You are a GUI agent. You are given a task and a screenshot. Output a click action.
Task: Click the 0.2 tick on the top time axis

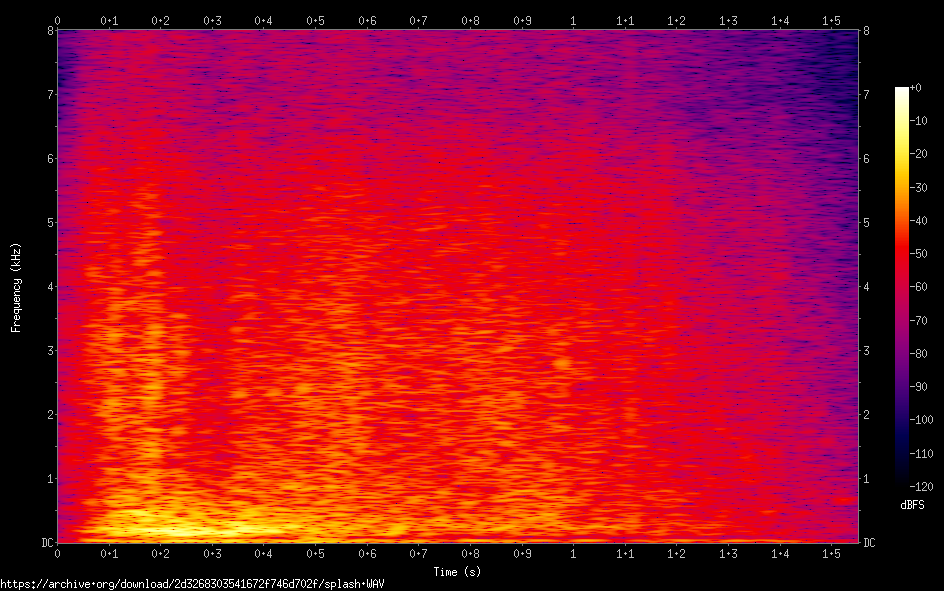(160, 20)
